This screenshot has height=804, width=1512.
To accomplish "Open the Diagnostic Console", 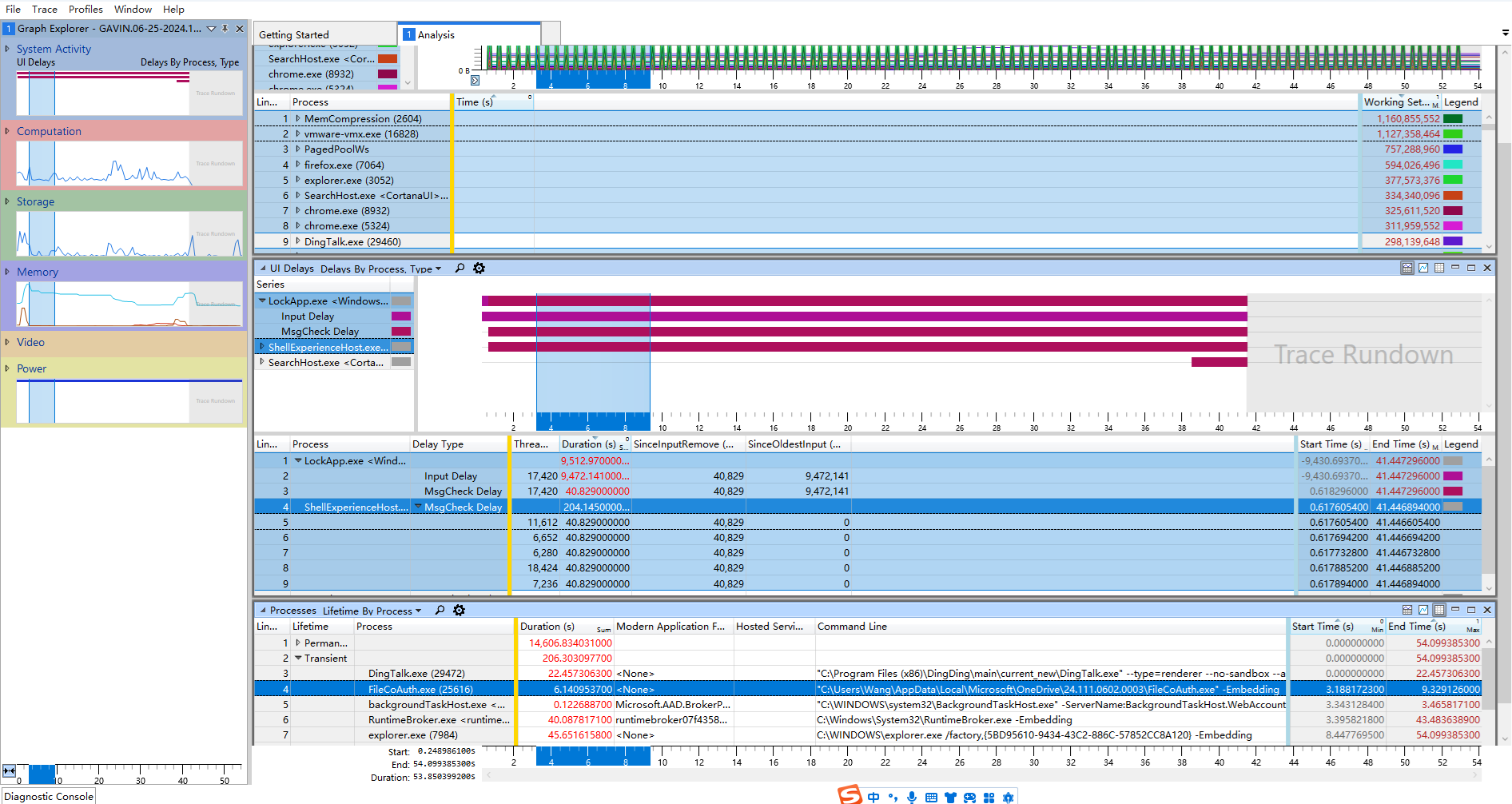I will pos(48,796).
